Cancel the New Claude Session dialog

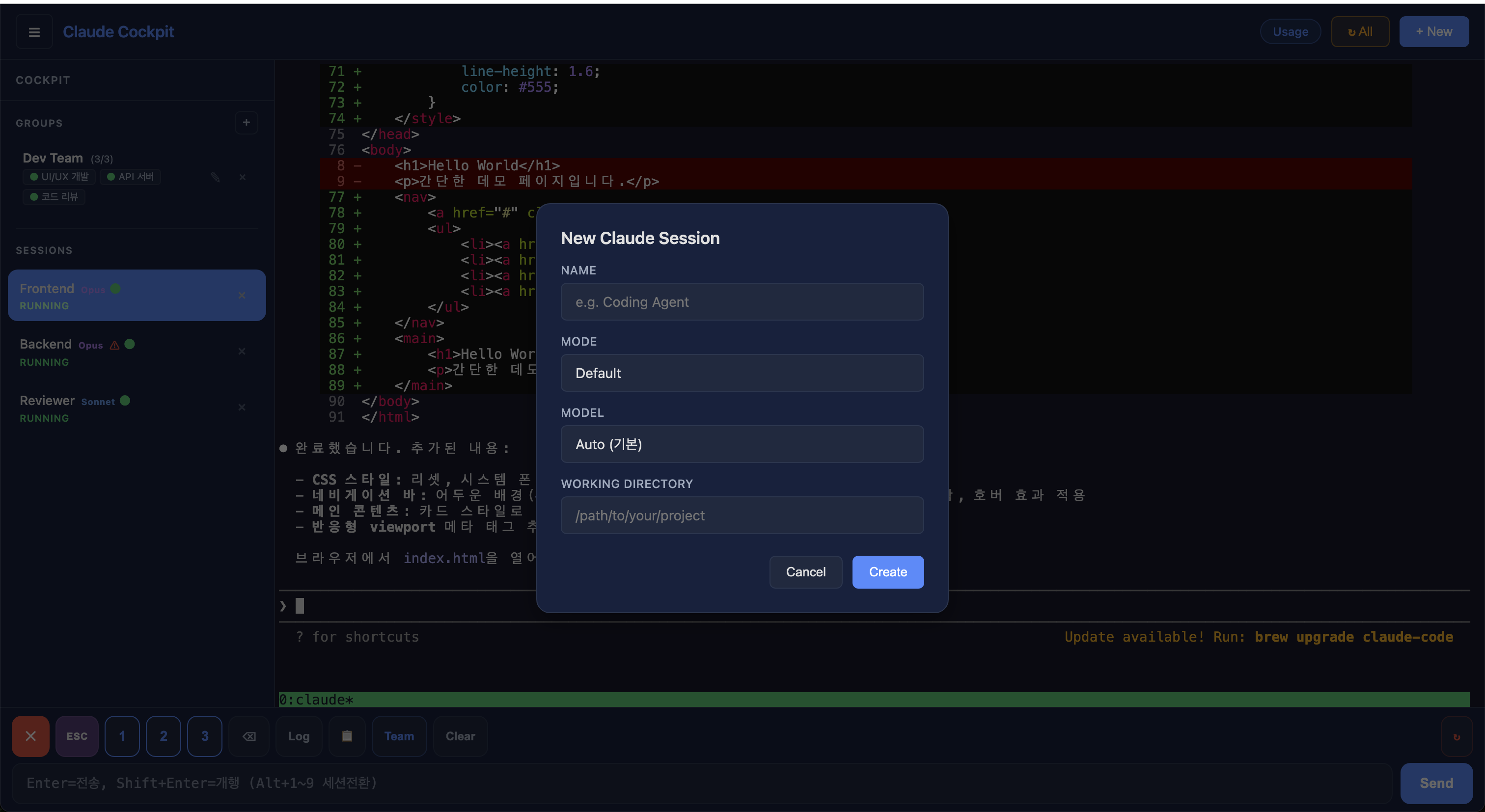[x=806, y=572]
